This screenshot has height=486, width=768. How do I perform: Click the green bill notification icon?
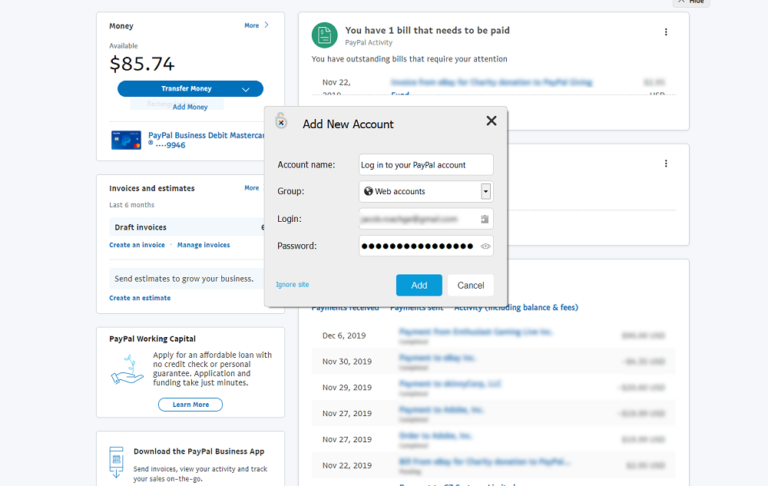324,35
